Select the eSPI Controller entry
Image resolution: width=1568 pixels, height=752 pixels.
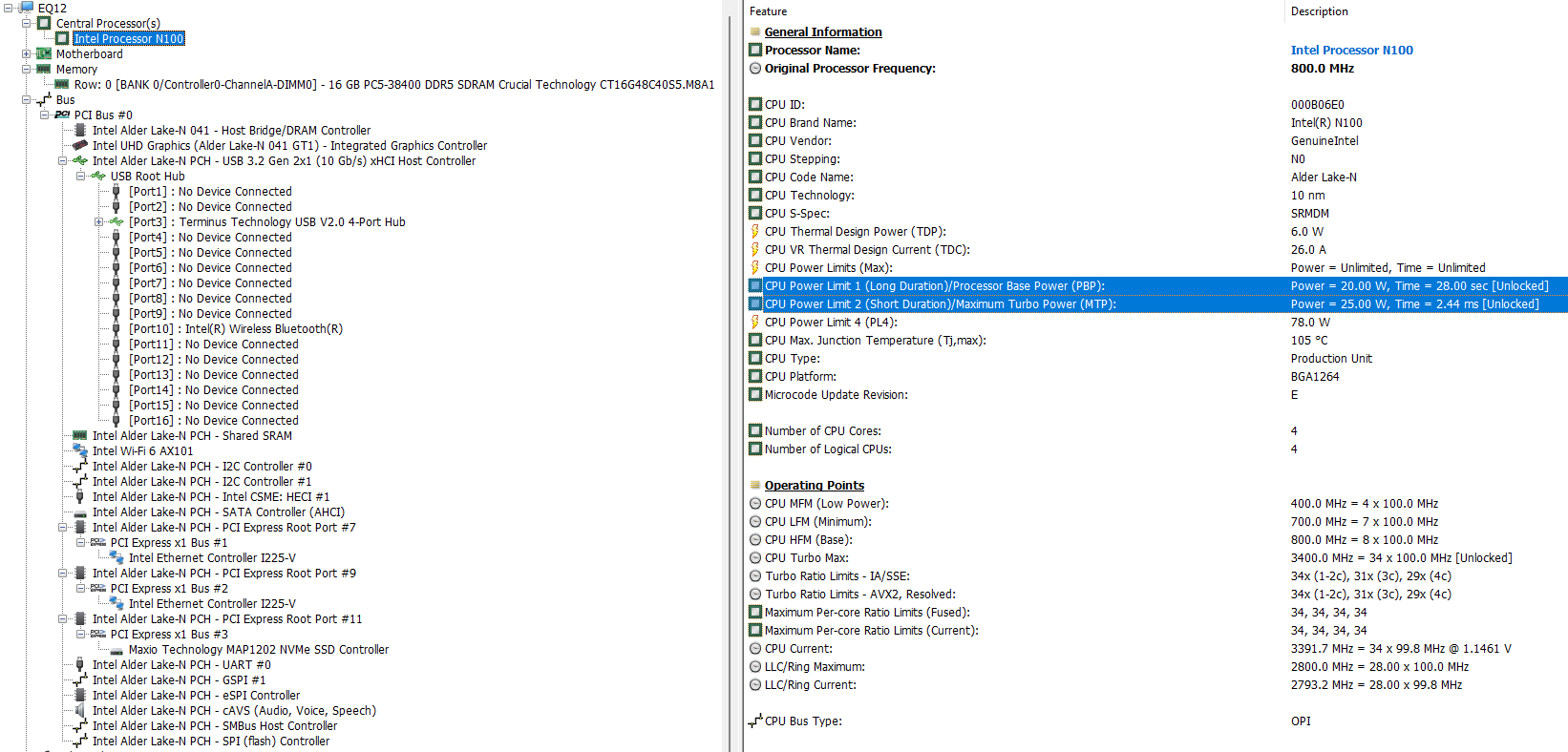(x=197, y=695)
